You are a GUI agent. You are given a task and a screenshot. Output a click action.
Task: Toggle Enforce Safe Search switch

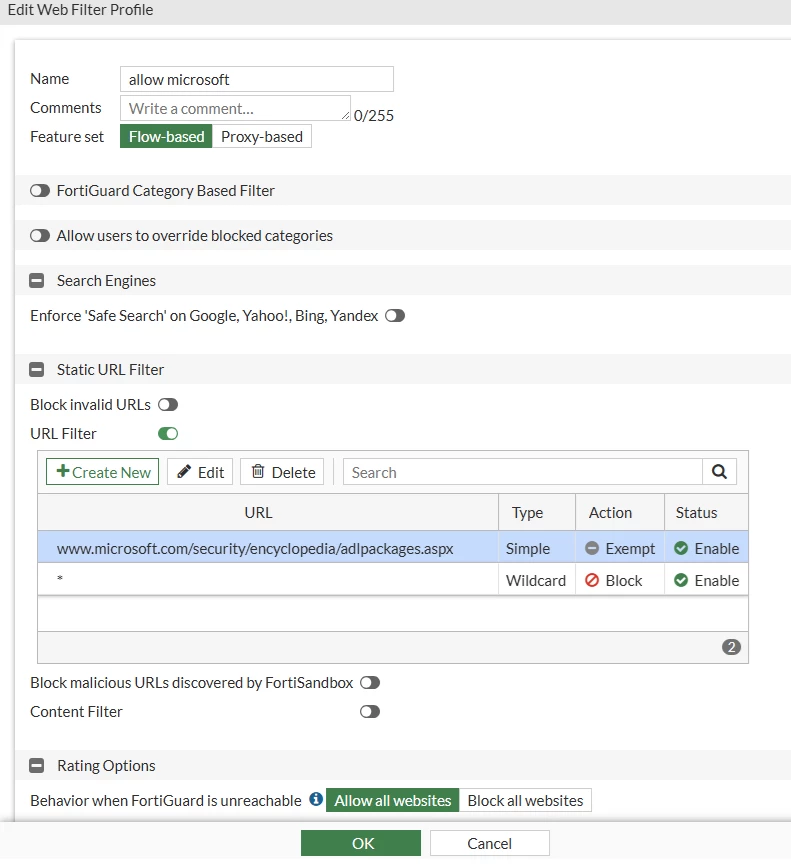tap(395, 316)
